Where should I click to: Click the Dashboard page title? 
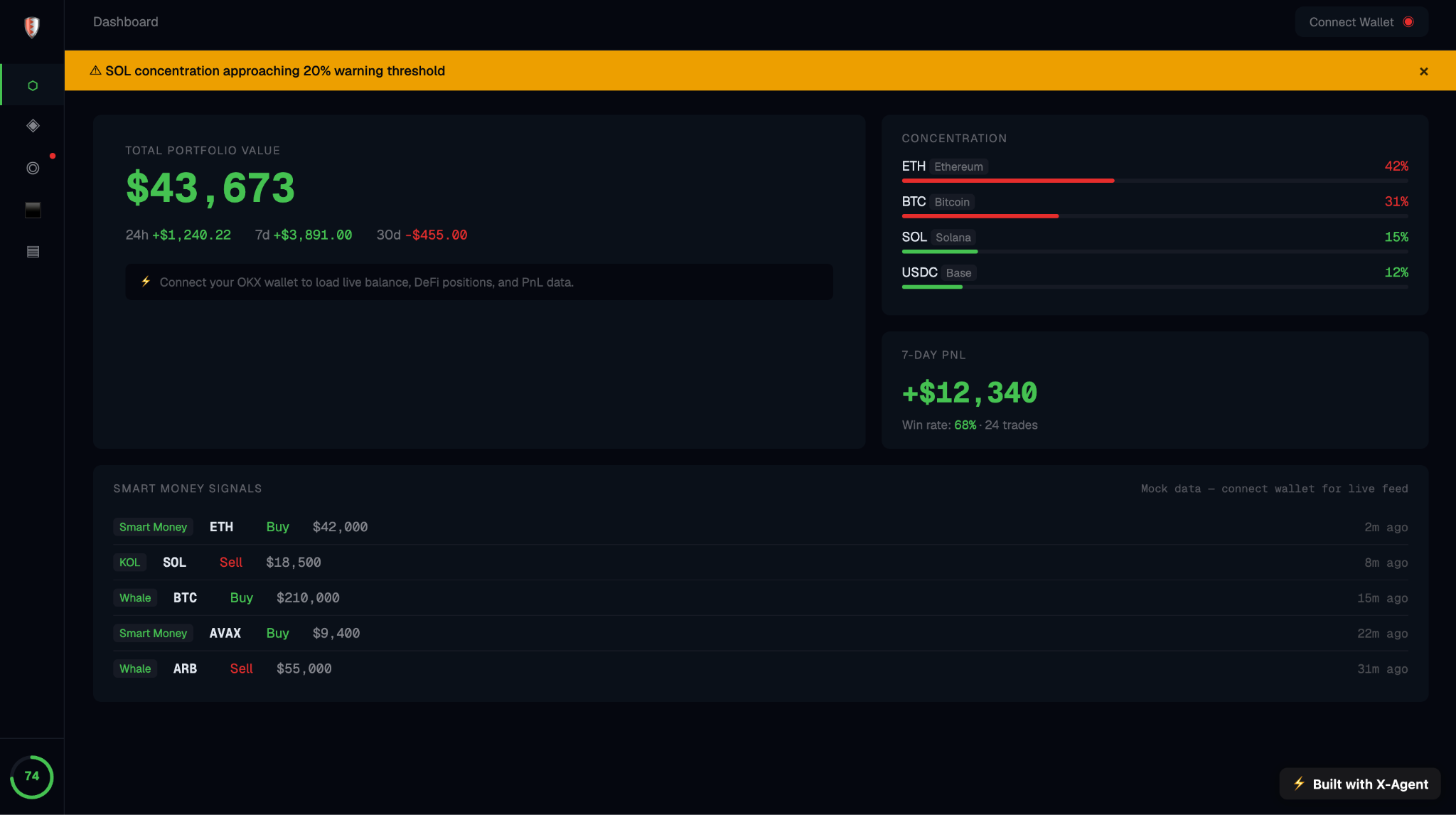tap(126, 22)
